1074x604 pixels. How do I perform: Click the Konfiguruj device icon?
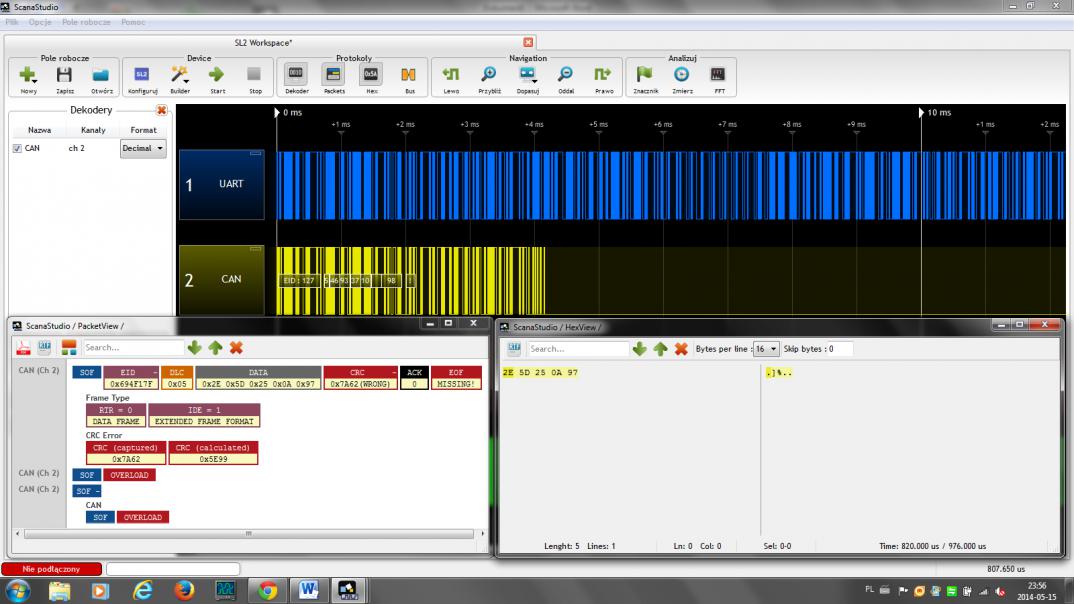pyautogui.click(x=141, y=75)
